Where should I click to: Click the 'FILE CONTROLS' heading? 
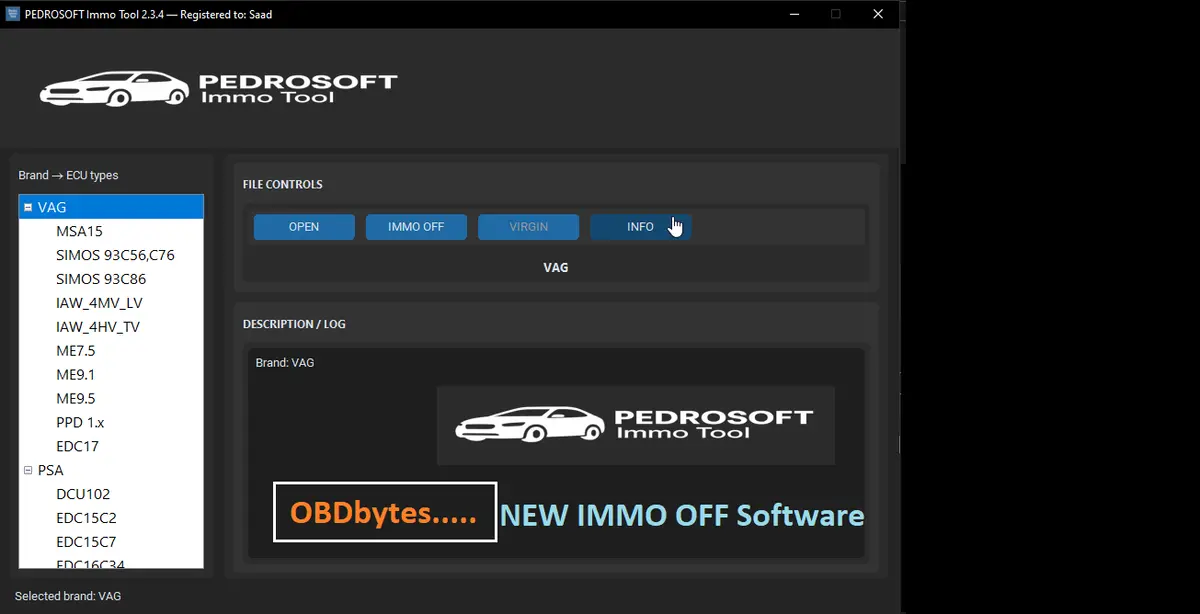[x=283, y=185]
